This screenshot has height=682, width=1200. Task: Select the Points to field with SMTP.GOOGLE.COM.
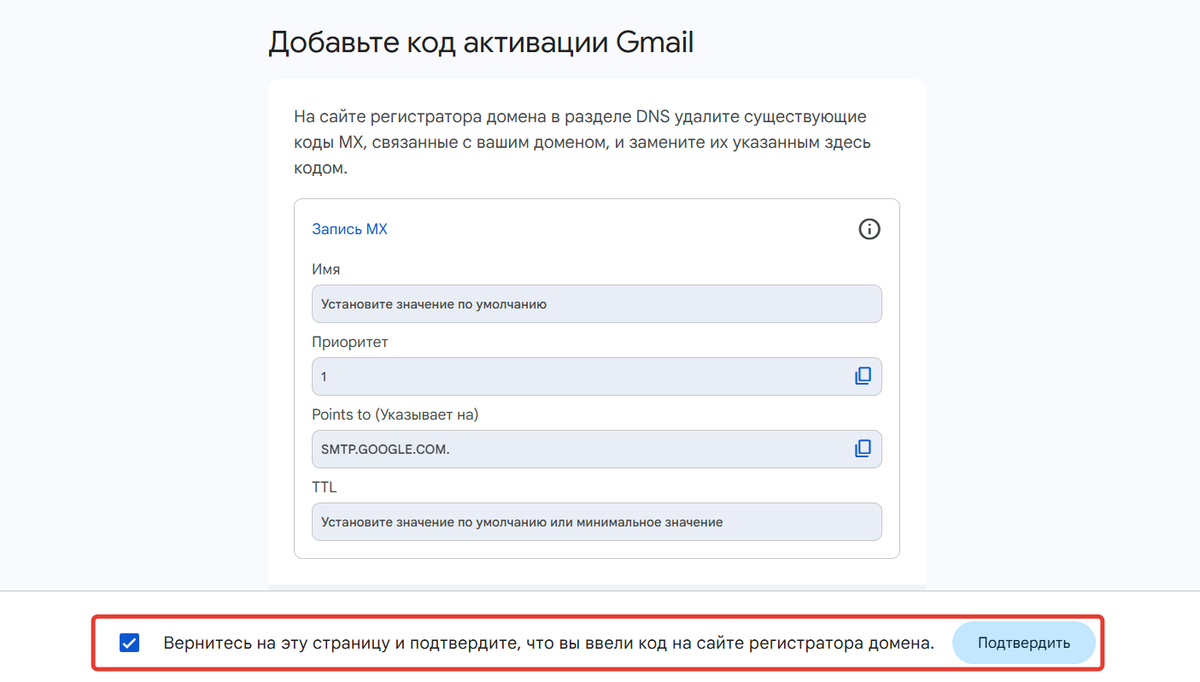(x=597, y=449)
